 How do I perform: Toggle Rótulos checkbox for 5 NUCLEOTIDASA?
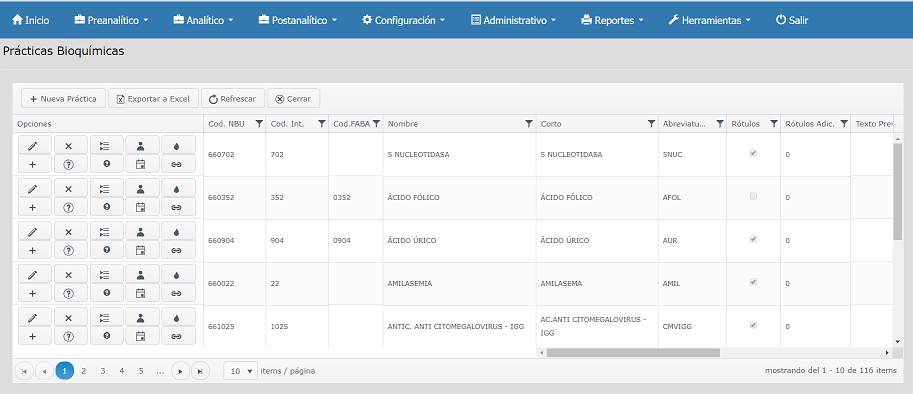pos(753,154)
